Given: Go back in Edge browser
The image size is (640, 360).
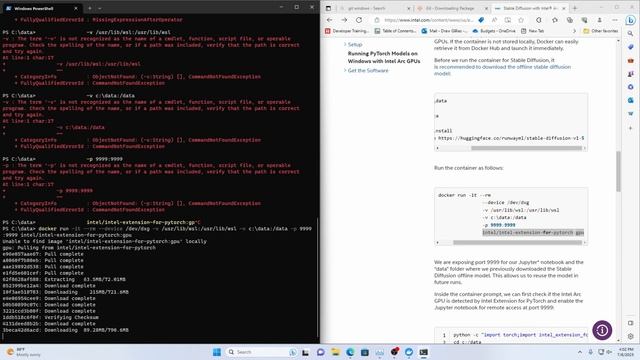Looking at the screenshot, I should pyautogui.click(x=329, y=20).
